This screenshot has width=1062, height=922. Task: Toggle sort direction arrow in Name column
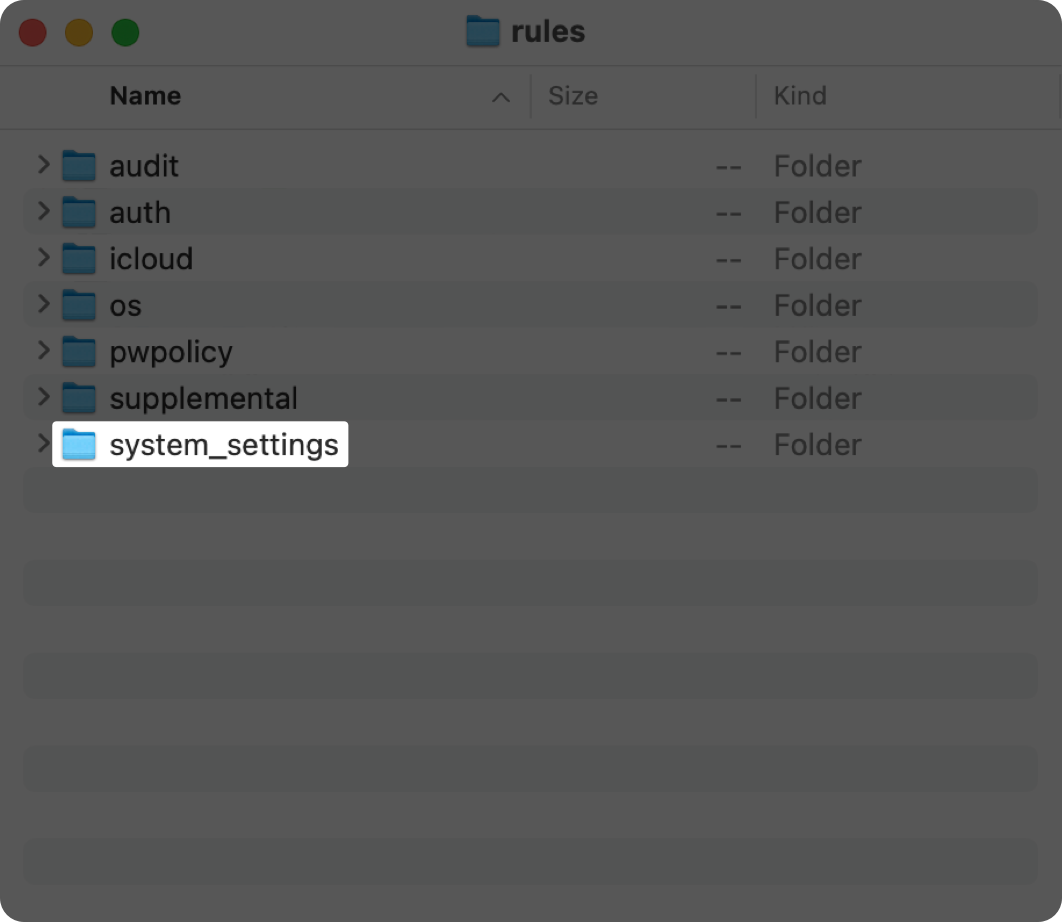coord(501,98)
